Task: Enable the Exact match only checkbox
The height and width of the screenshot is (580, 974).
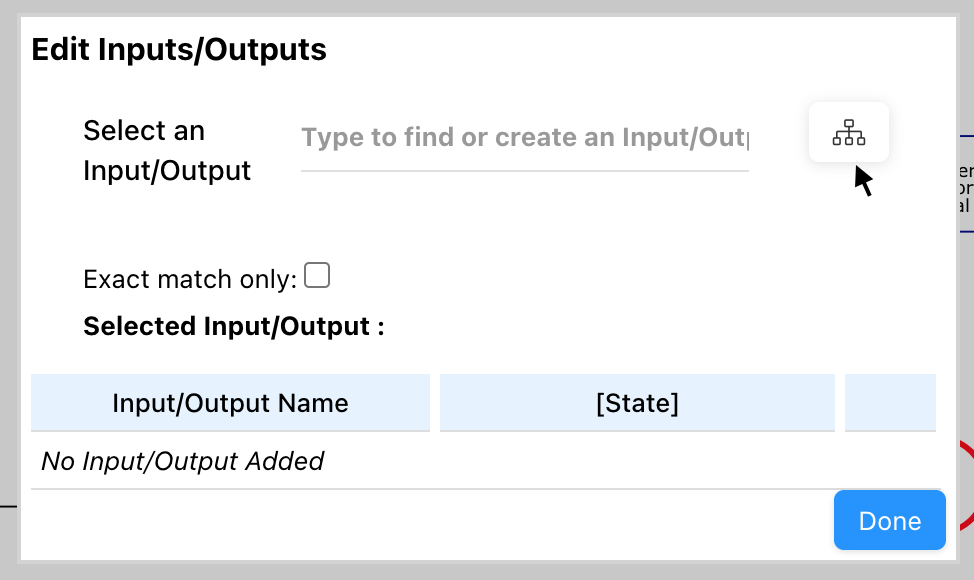Action: pos(317,275)
